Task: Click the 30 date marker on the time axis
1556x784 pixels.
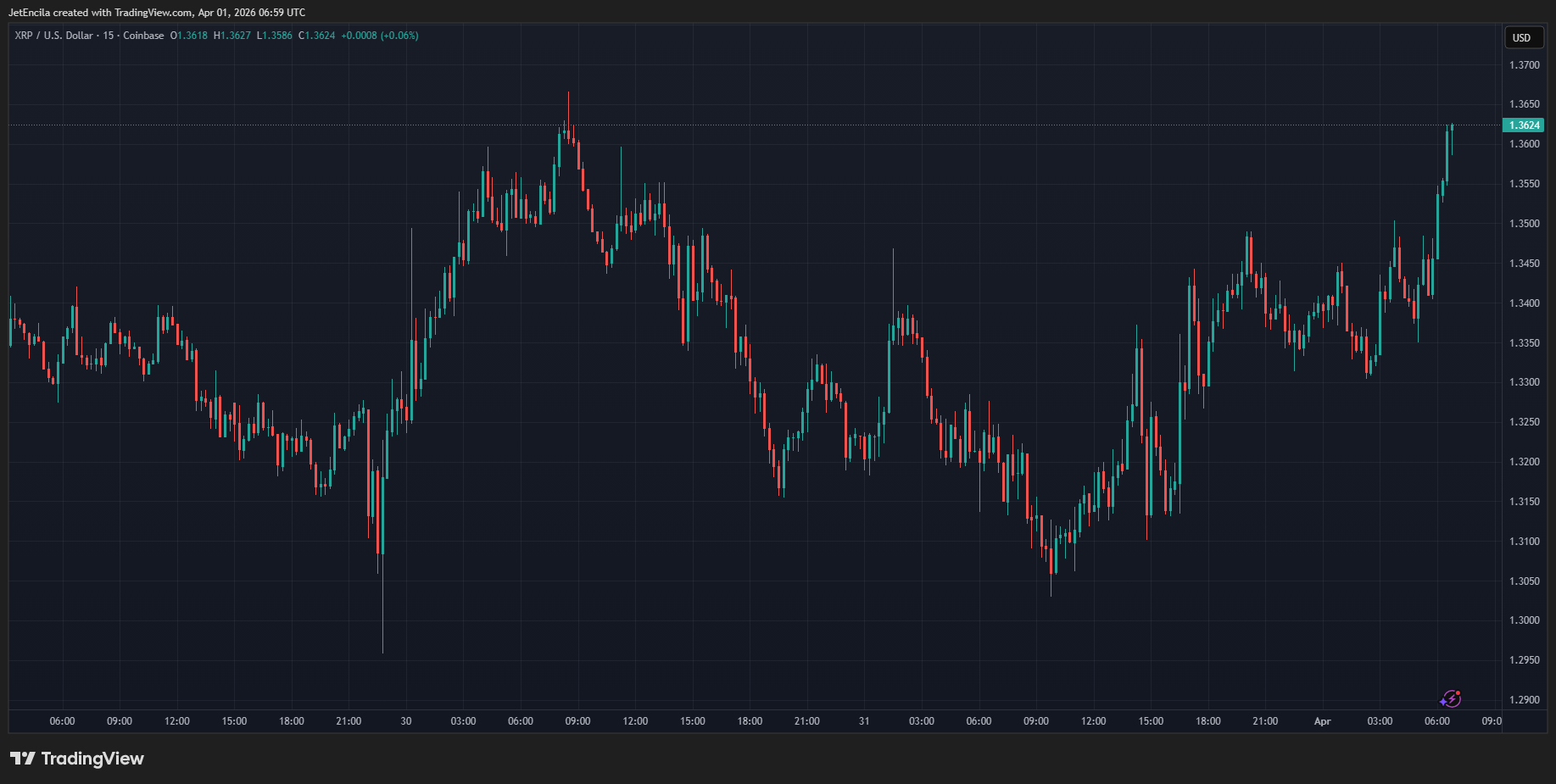Action: pyautogui.click(x=406, y=721)
